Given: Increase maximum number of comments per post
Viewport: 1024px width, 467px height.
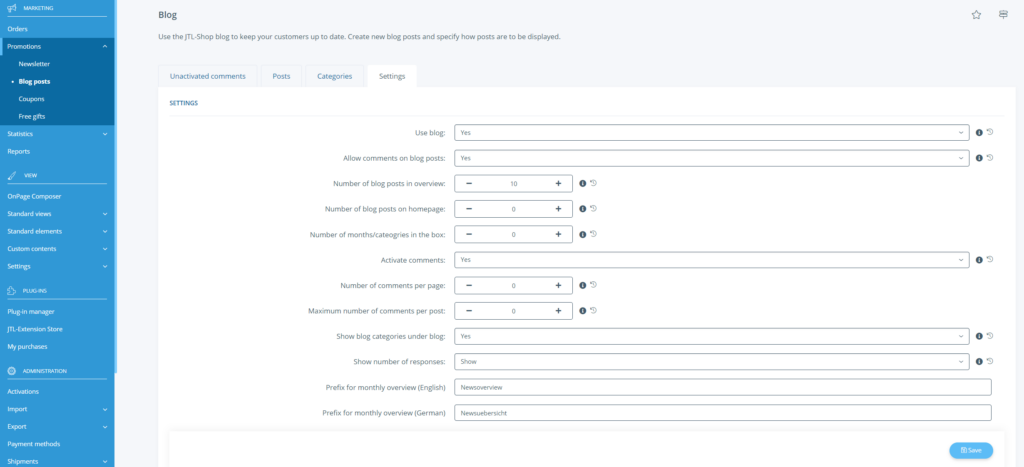Looking at the screenshot, I should click(x=558, y=311).
